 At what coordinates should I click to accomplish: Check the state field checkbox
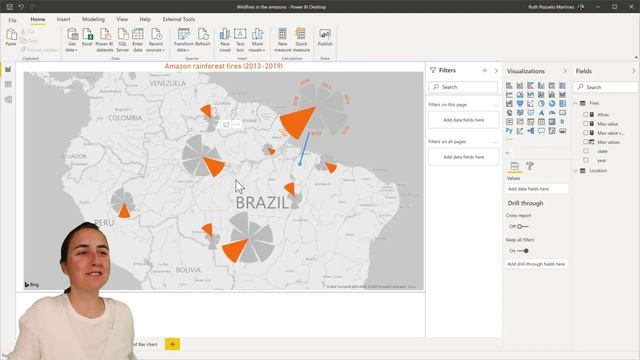tap(586, 151)
